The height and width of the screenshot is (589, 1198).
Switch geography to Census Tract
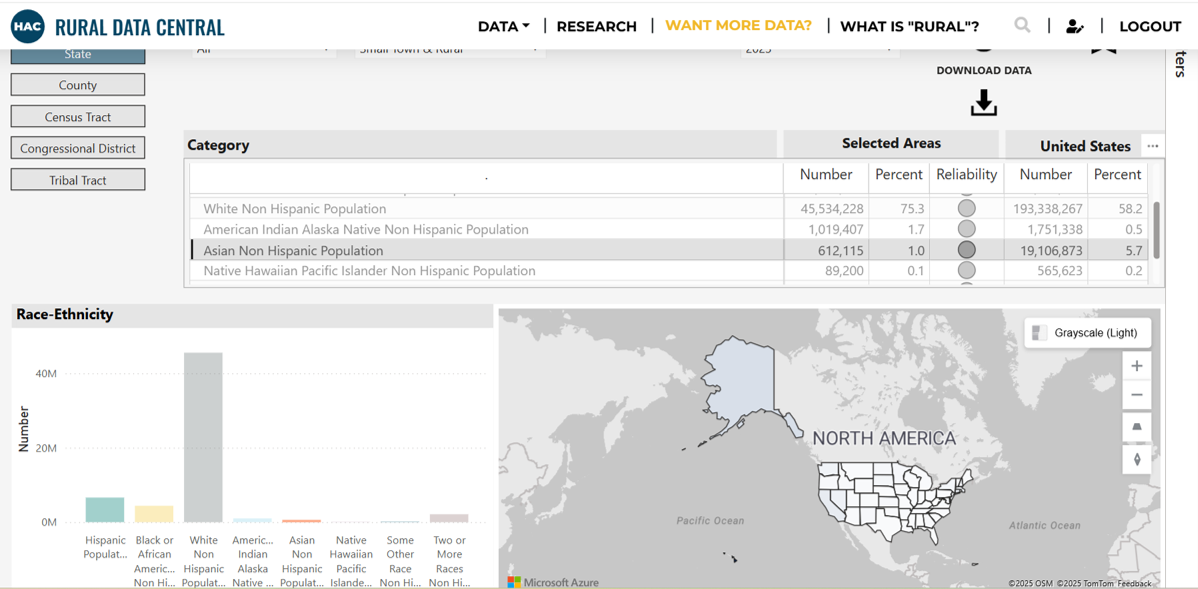pyautogui.click(x=78, y=117)
